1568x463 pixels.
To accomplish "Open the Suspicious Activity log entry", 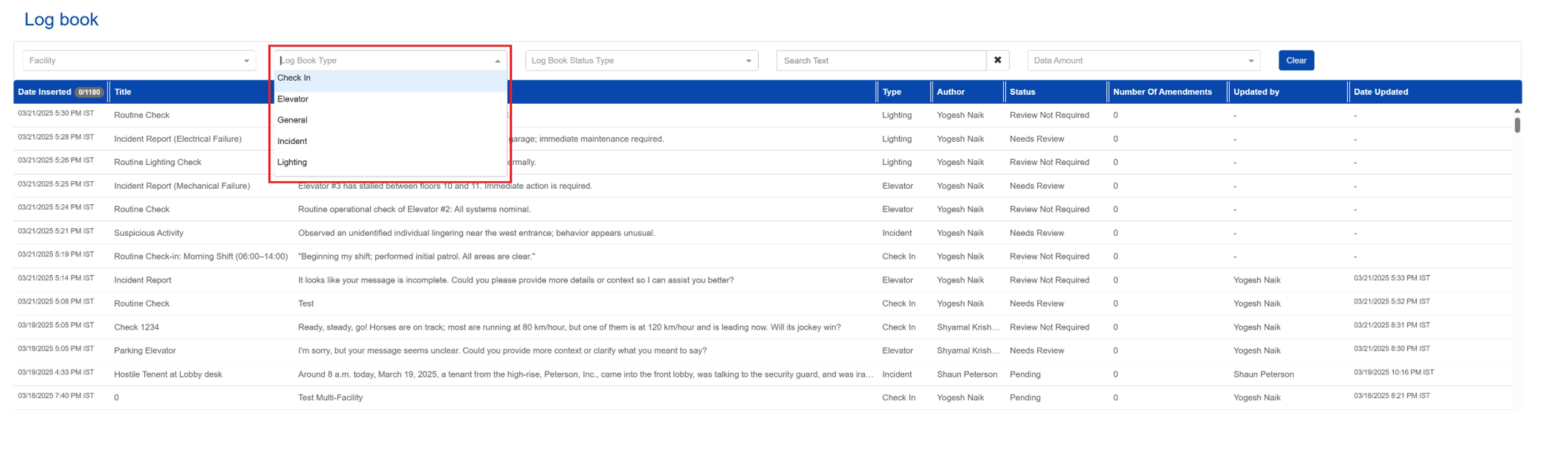I will point(149,233).
